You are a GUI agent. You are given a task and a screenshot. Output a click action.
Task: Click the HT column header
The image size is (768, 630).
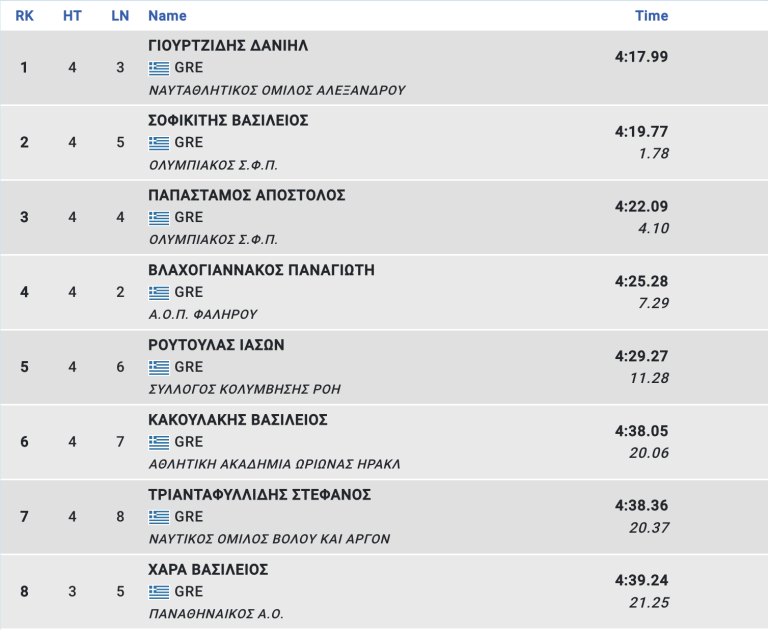[x=72, y=16]
